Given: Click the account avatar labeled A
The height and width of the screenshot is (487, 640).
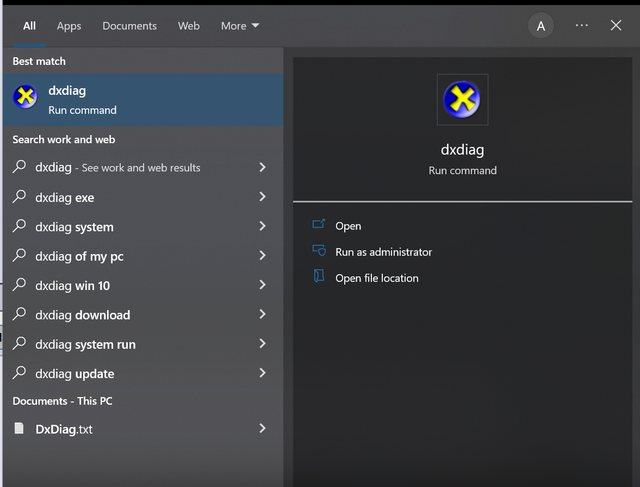Looking at the screenshot, I should 541,26.
